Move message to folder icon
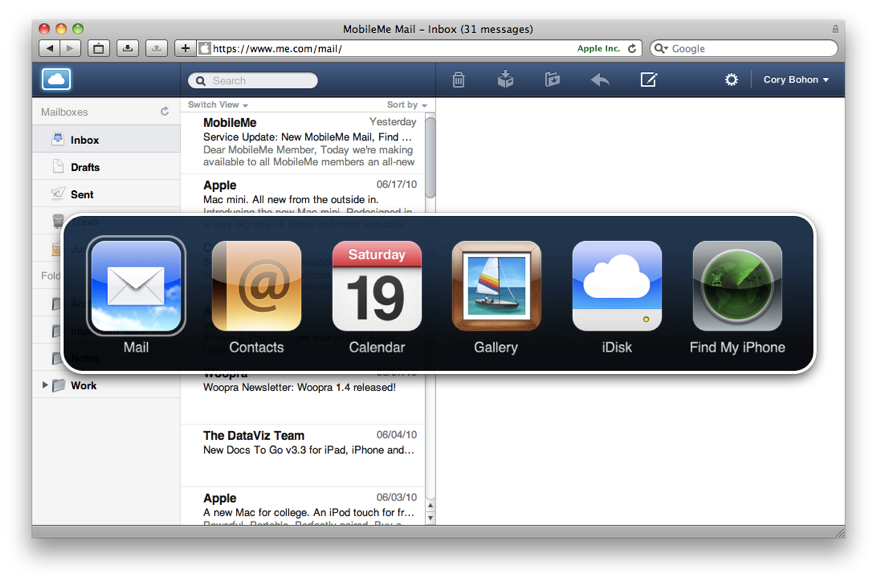 [x=552, y=79]
